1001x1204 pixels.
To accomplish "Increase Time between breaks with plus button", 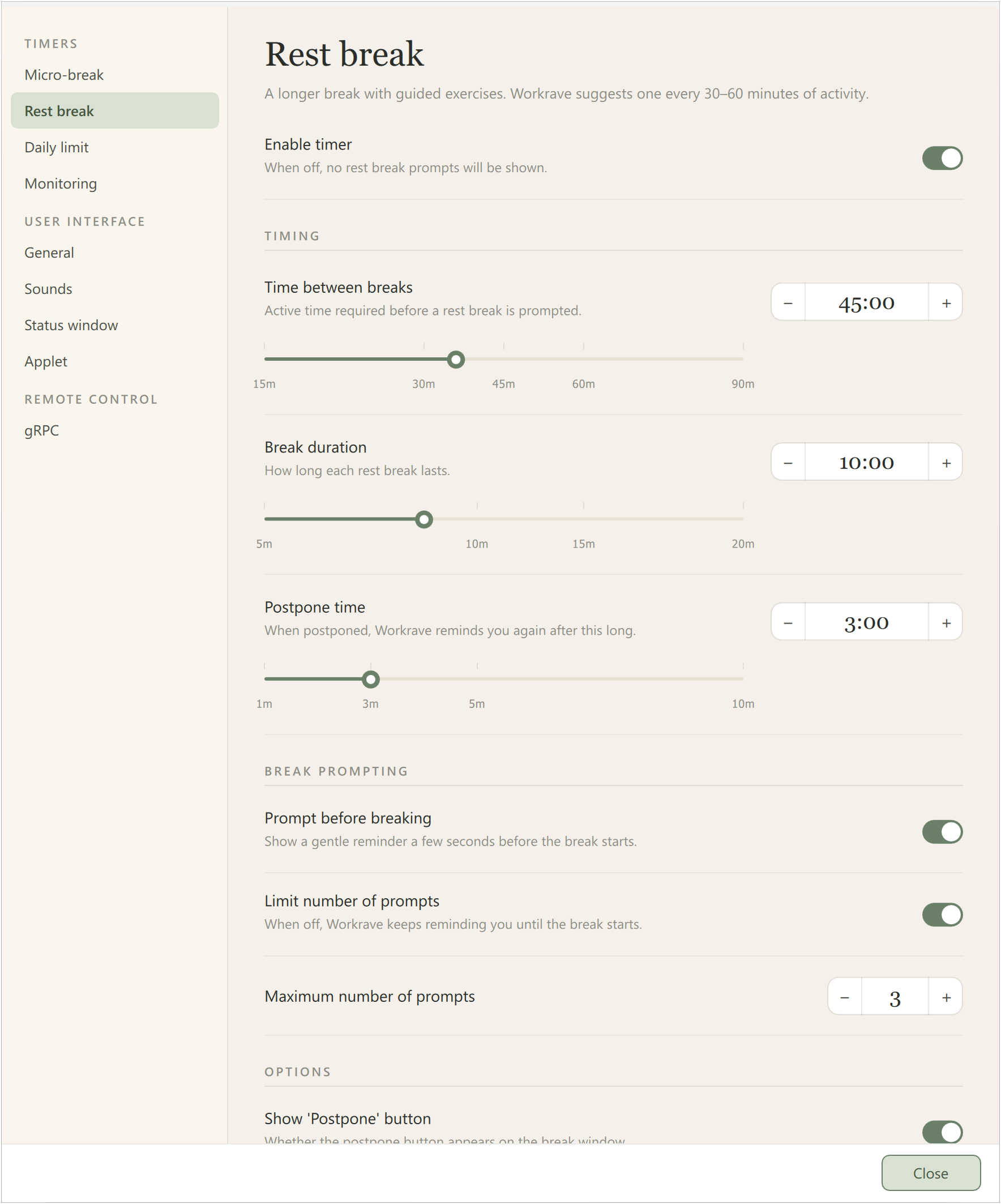I will point(946,302).
